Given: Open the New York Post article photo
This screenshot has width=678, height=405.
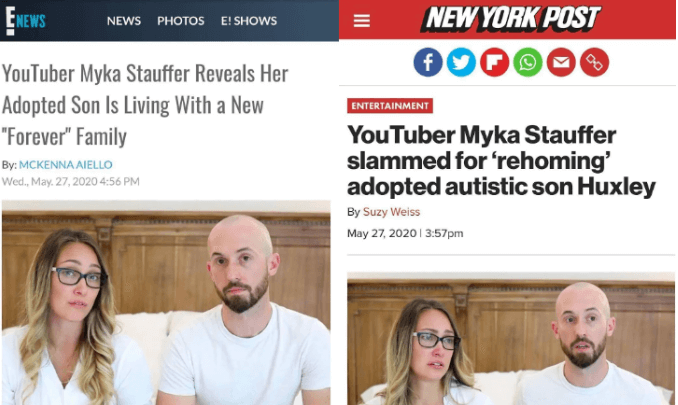Looking at the screenshot, I should (x=511, y=338).
